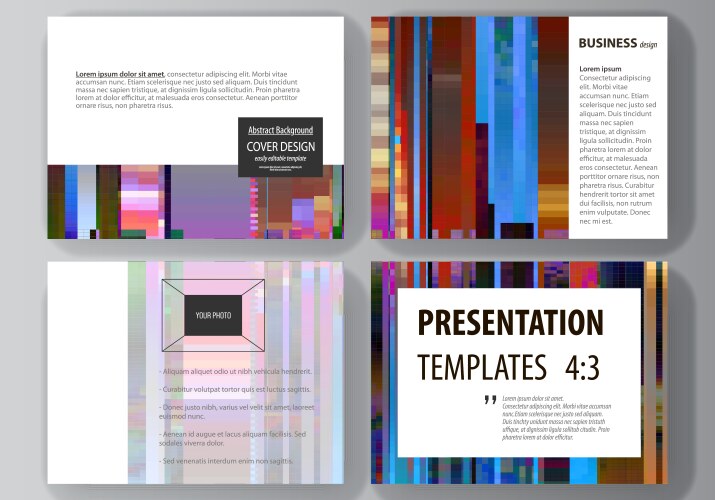
Task: Select the YOUR PHOTO image placeholder
Action: [x=214, y=314]
